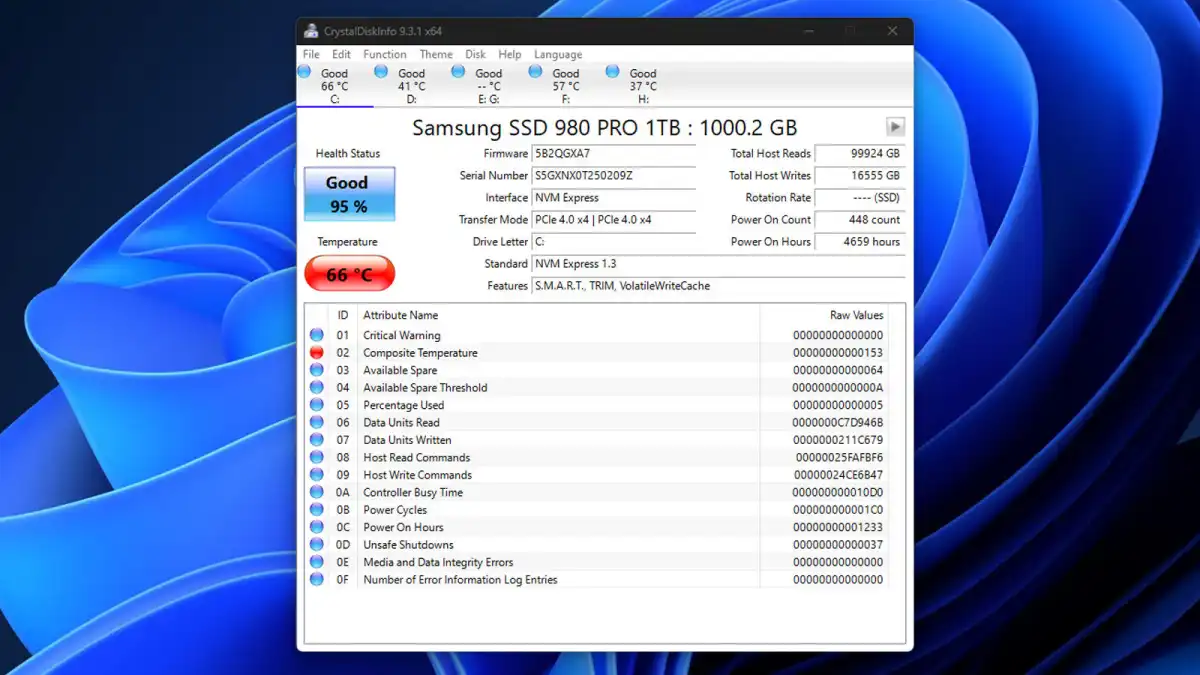The width and height of the screenshot is (1200, 675).
Task: Click the Controller Busy Time status orb
Action: pyautogui.click(x=317, y=493)
